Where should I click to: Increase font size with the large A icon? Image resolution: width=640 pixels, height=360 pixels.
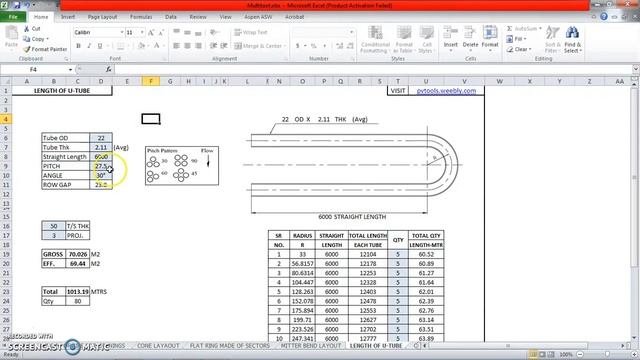(x=151, y=32)
